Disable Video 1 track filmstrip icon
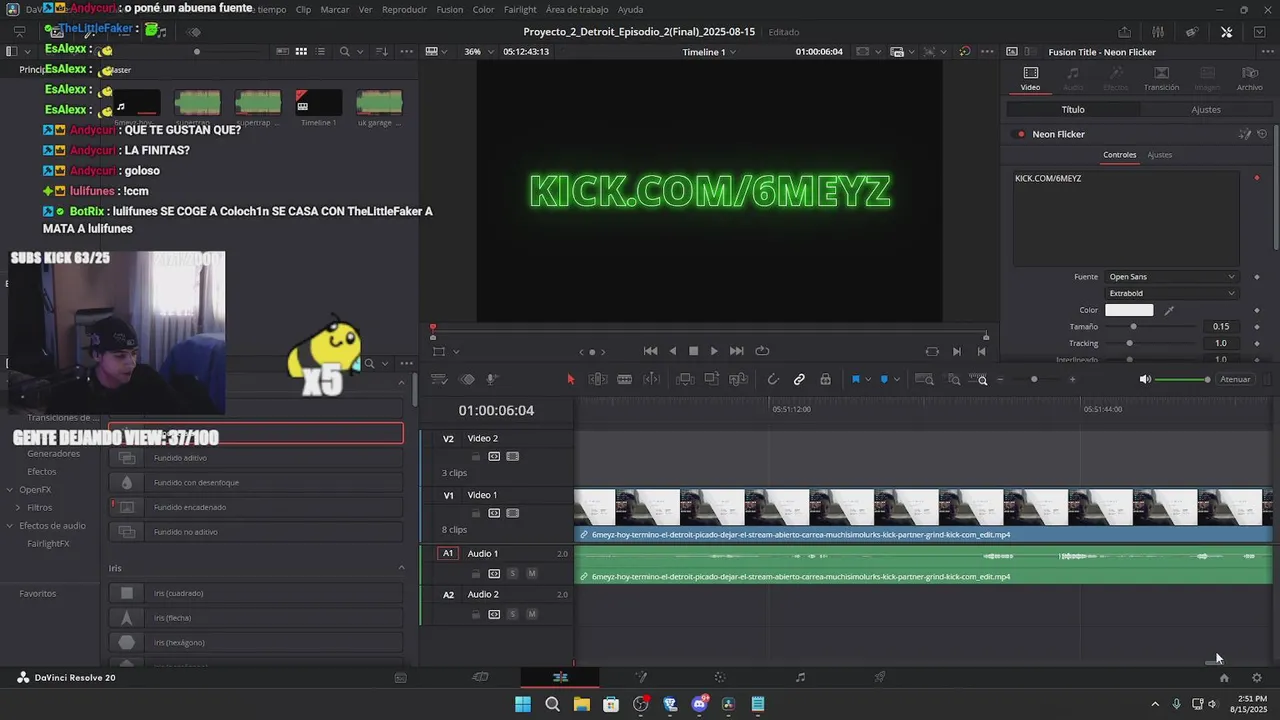 click(513, 513)
